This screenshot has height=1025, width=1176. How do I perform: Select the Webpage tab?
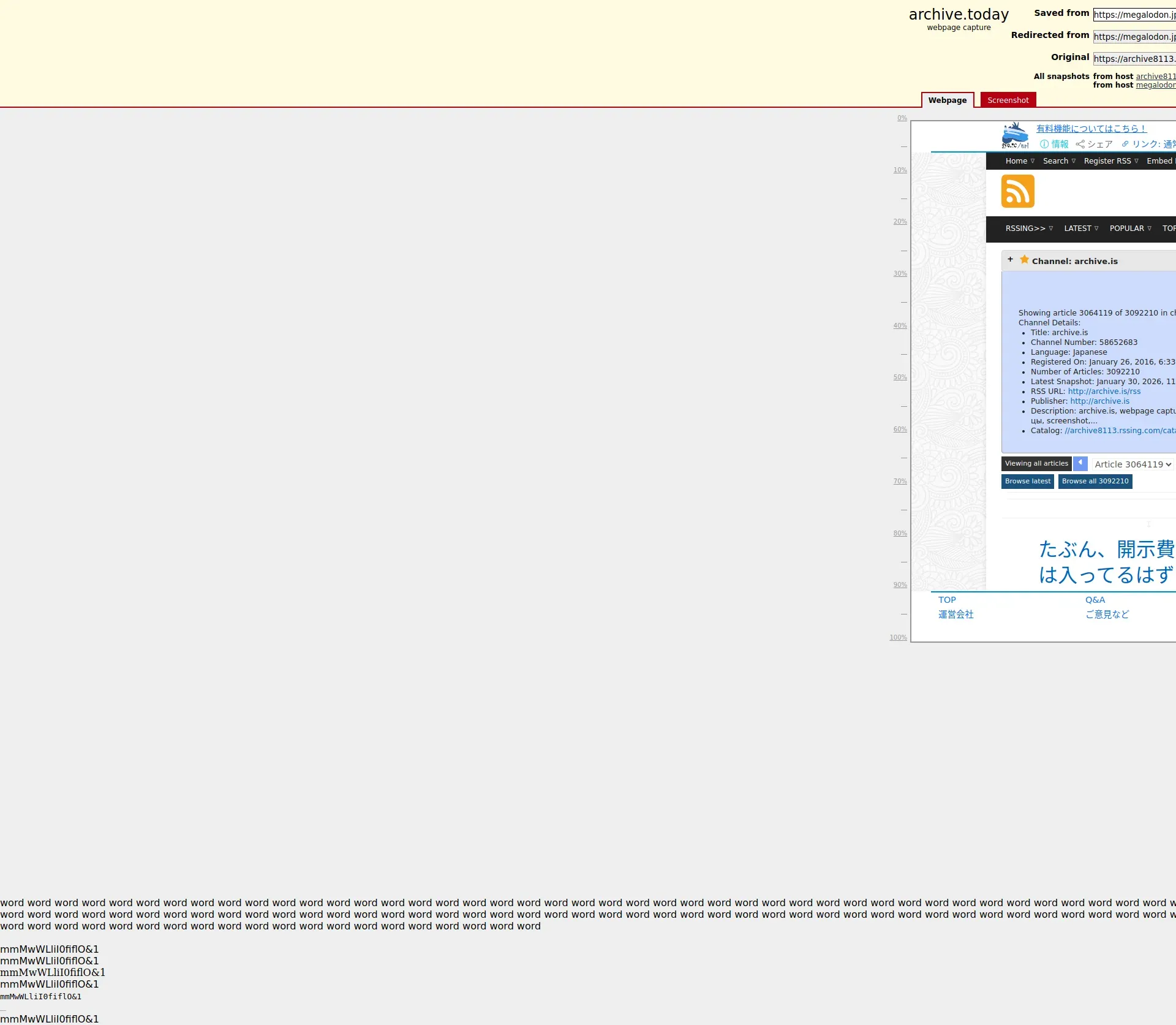click(x=947, y=100)
